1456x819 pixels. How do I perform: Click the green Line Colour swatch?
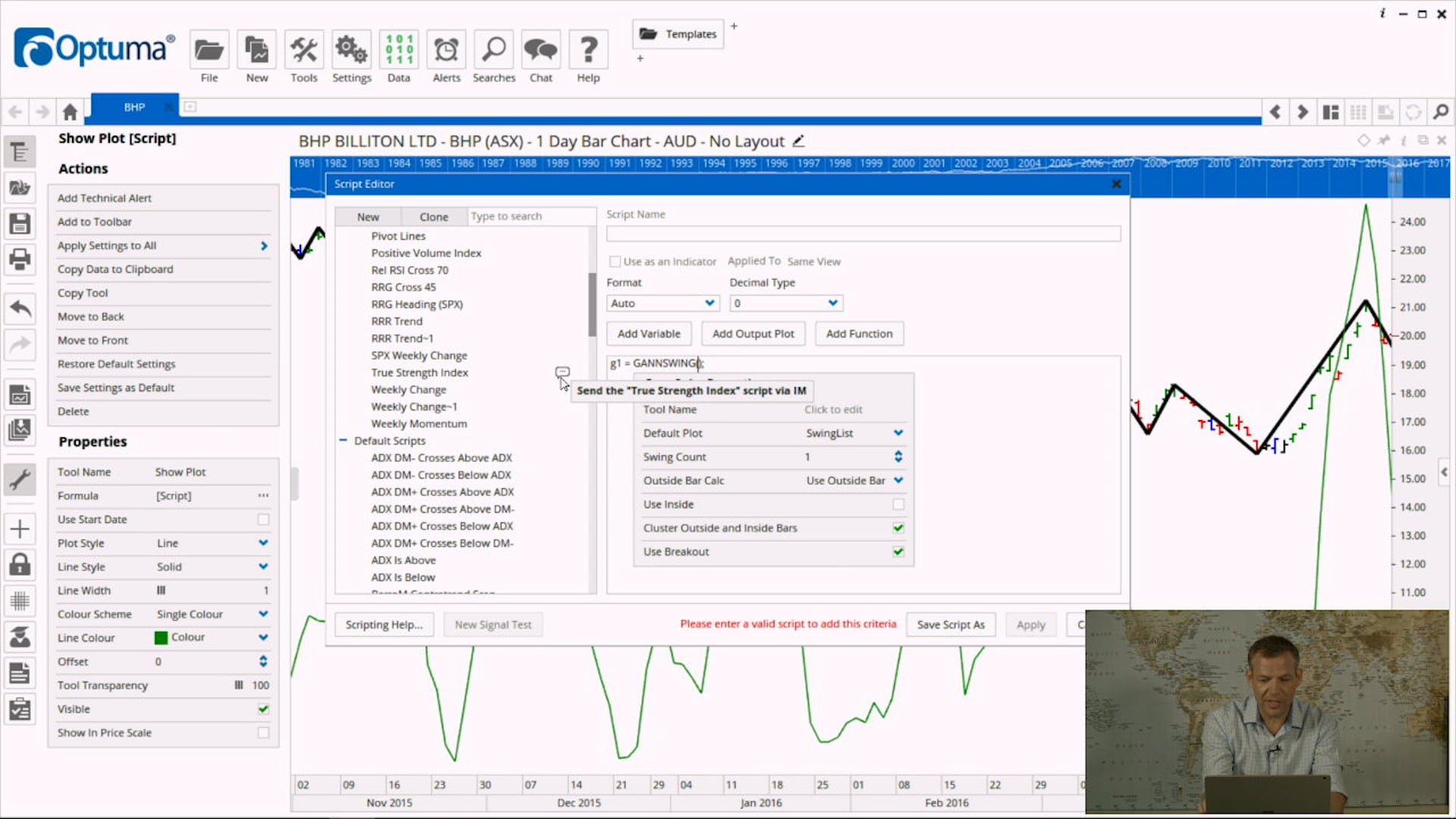[161, 638]
